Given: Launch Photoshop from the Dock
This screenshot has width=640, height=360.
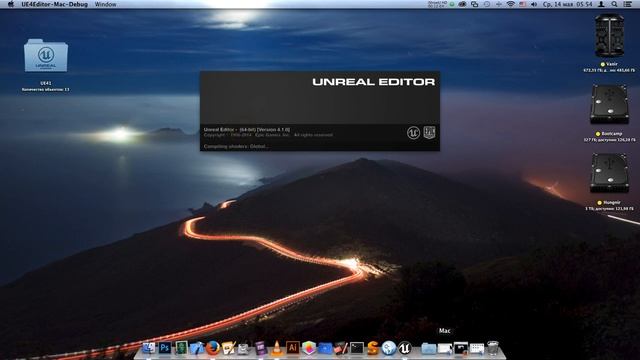Looking at the screenshot, I should [165, 348].
